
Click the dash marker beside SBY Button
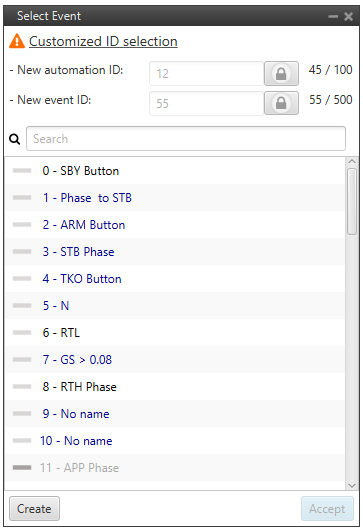click(22, 171)
